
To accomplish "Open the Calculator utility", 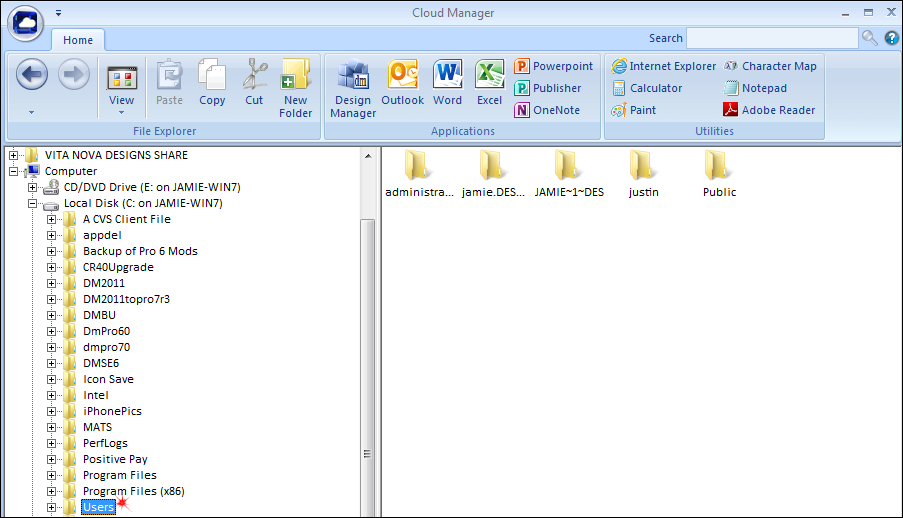I will coord(647,88).
